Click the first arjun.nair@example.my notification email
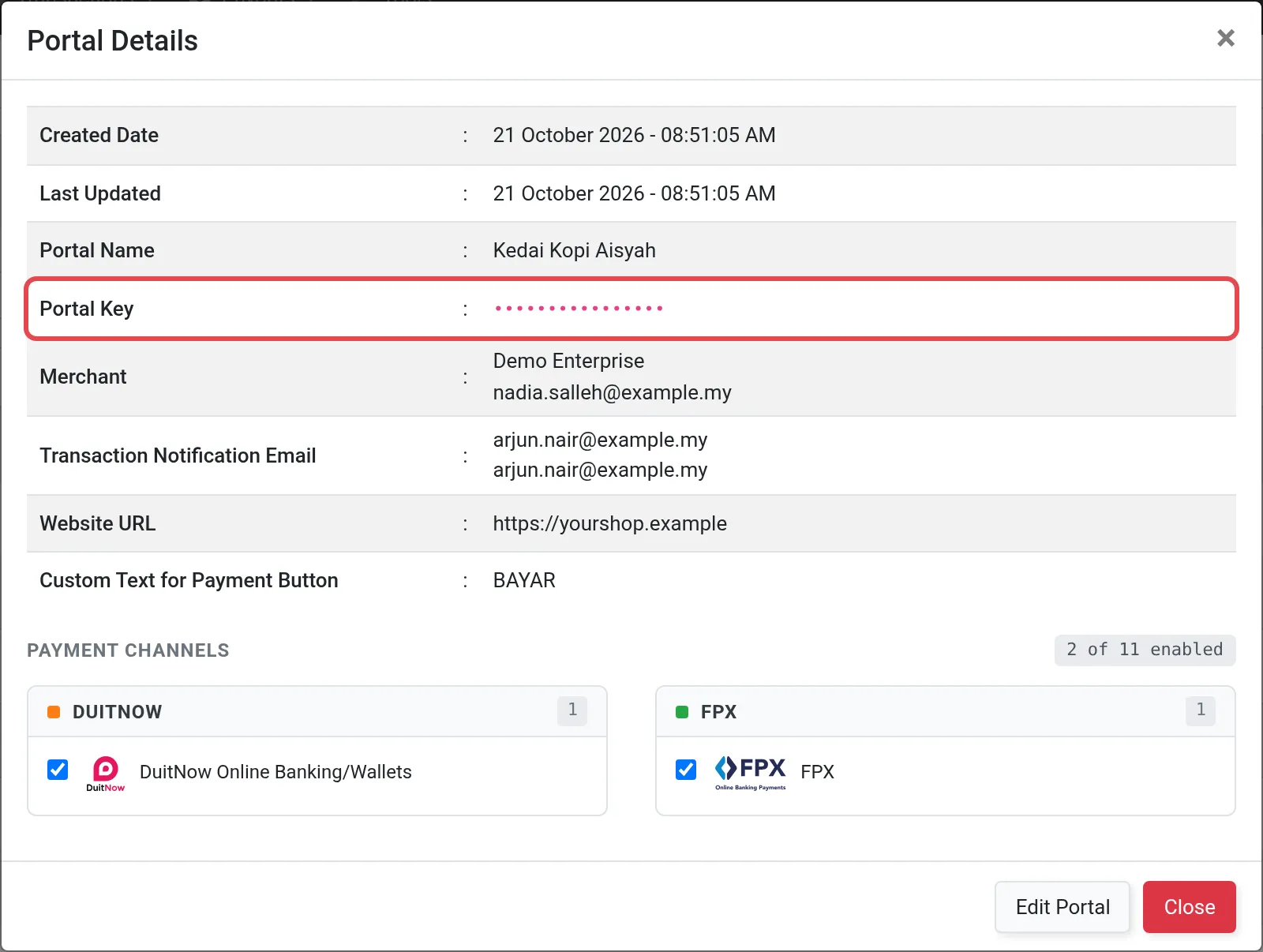Viewport: 1263px width, 952px height. (x=600, y=440)
